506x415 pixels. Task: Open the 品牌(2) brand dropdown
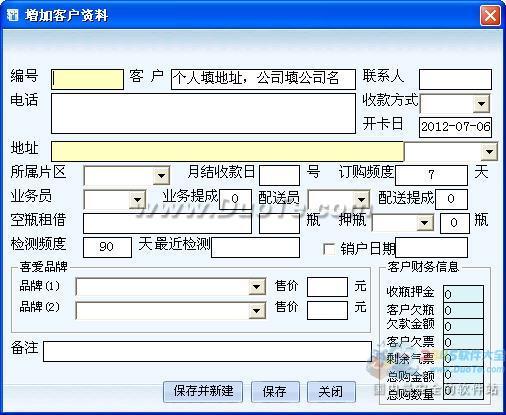[x=256, y=311]
